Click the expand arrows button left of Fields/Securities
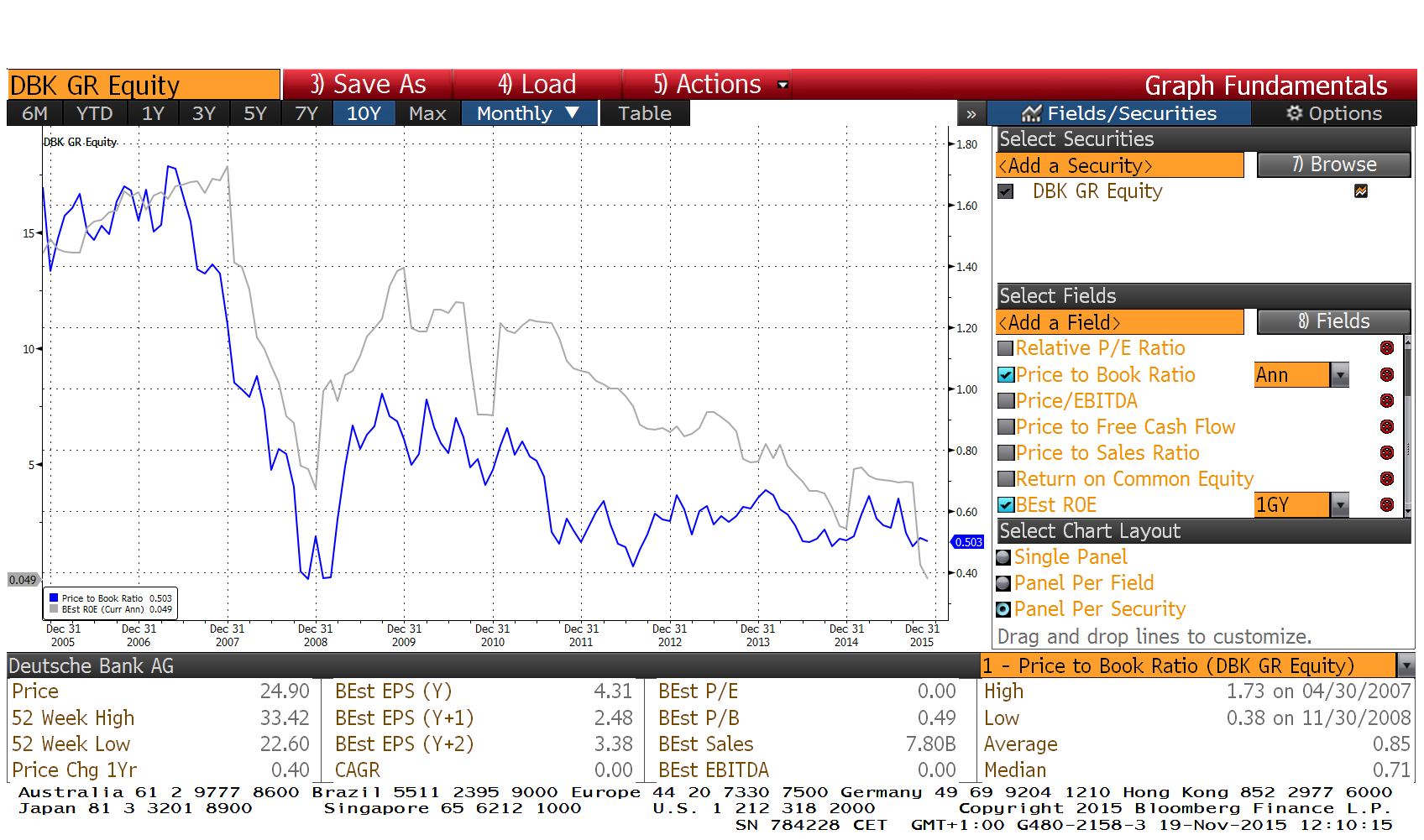This screenshot has width=1424, height=840. (x=971, y=113)
